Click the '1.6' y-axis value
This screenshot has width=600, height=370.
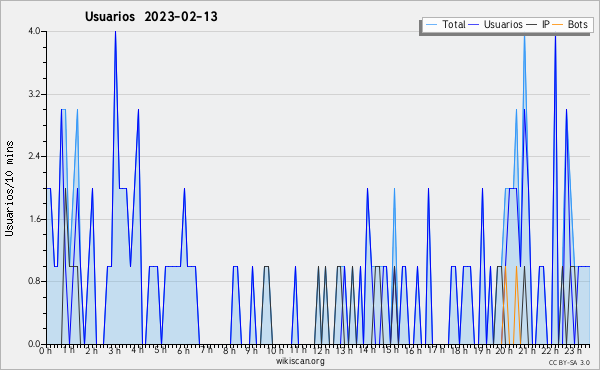point(34,219)
